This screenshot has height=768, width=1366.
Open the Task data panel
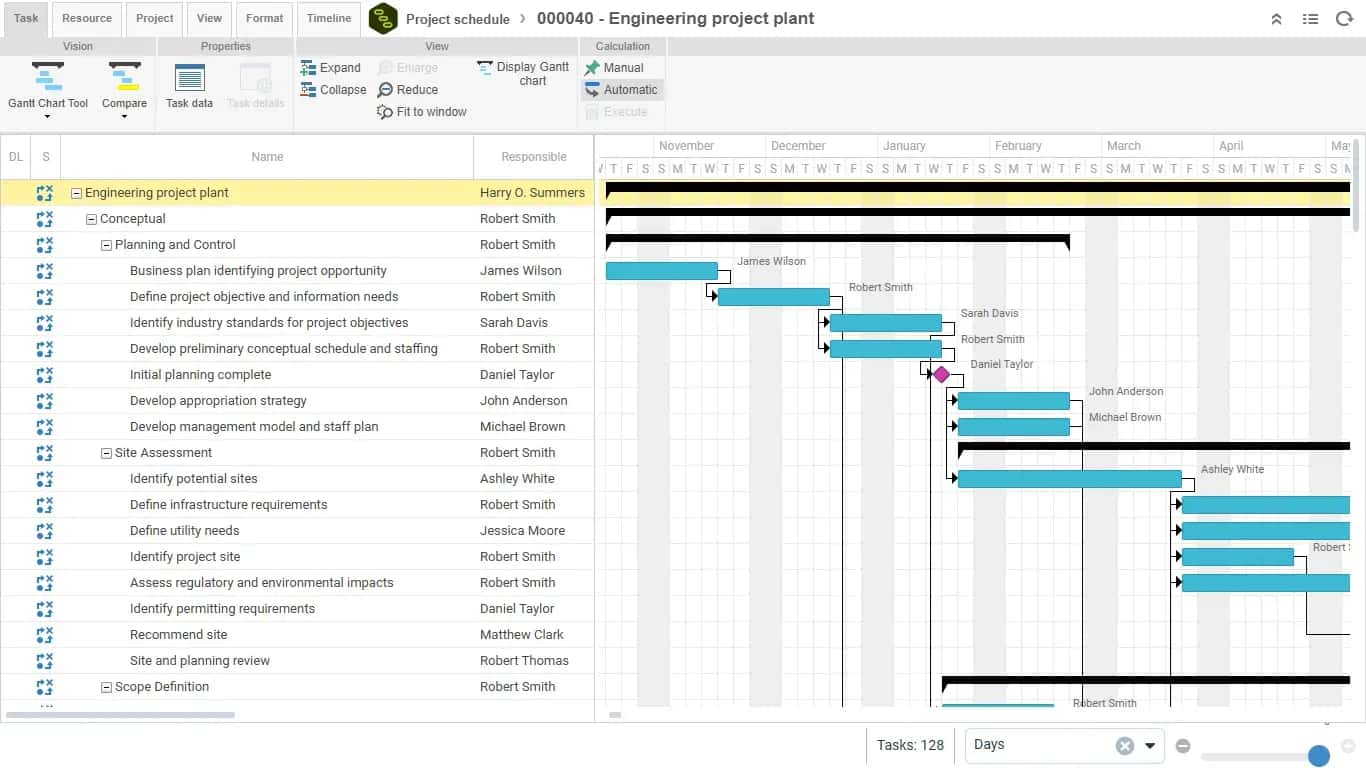point(189,87)
